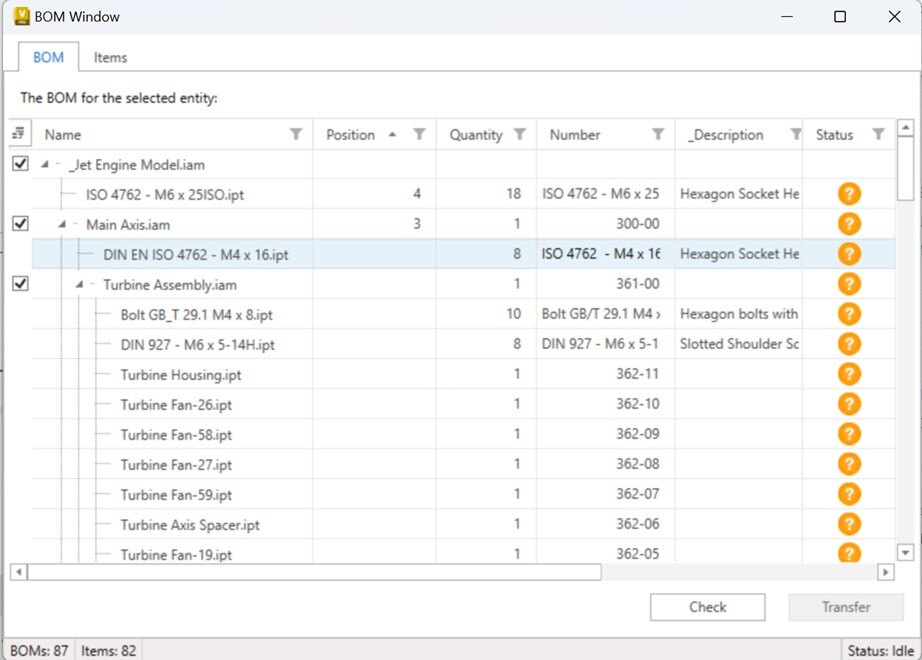Click the vertical scrollbar's down arrow
This screenshot has width=922, height=660.
click(905, 552)
